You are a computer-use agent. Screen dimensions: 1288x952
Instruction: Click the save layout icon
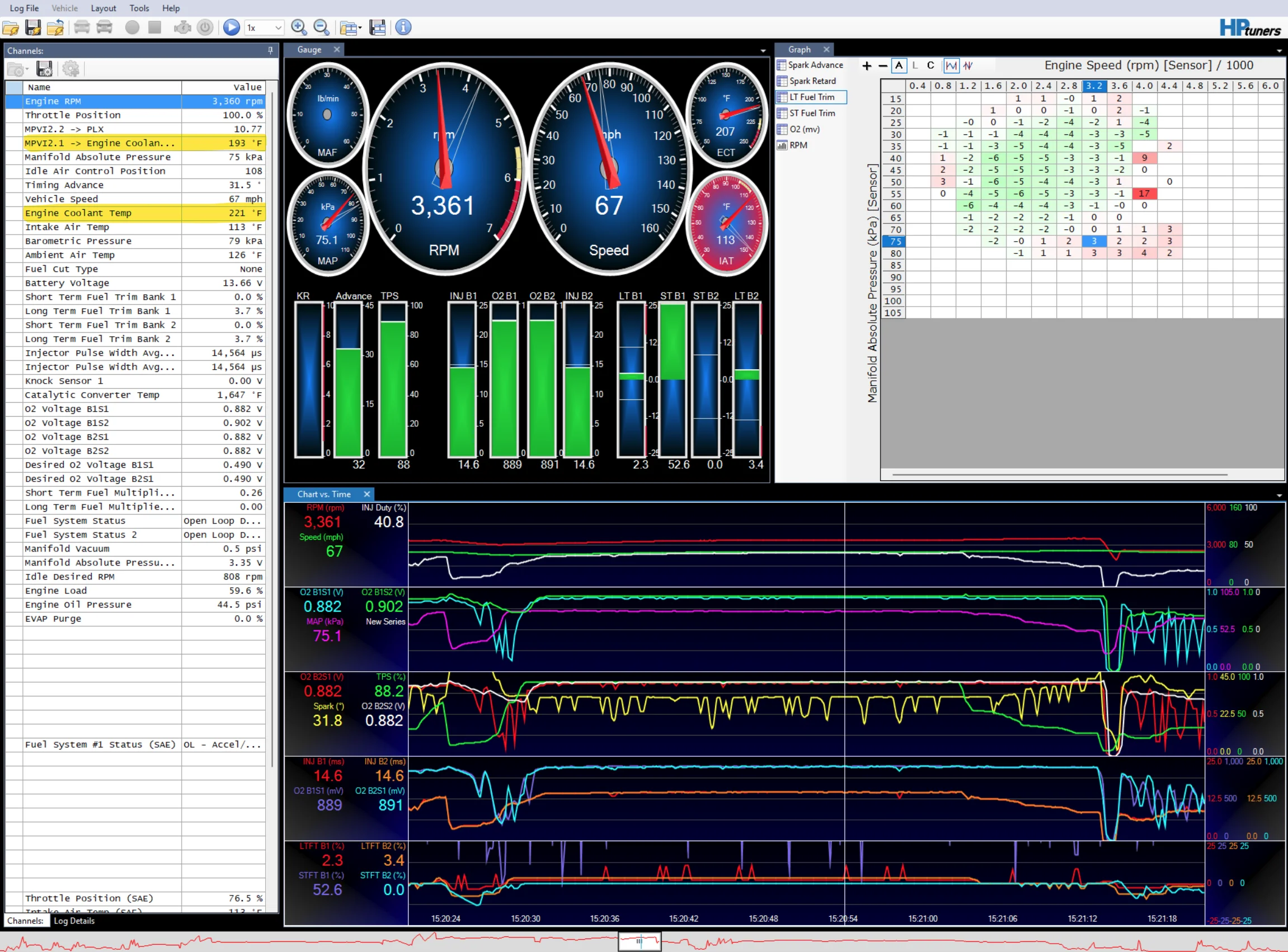378,27
